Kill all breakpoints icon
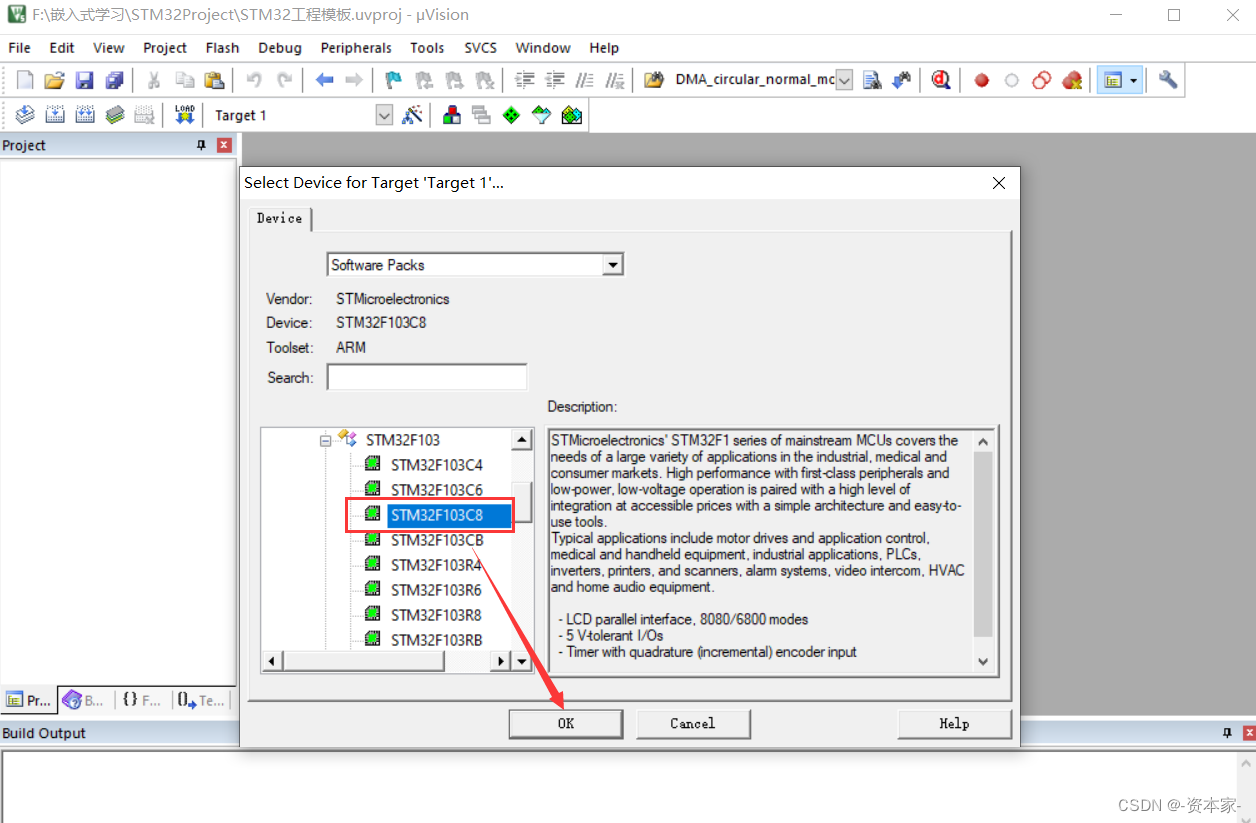 pyautogui.click(x=1072, y=80)
